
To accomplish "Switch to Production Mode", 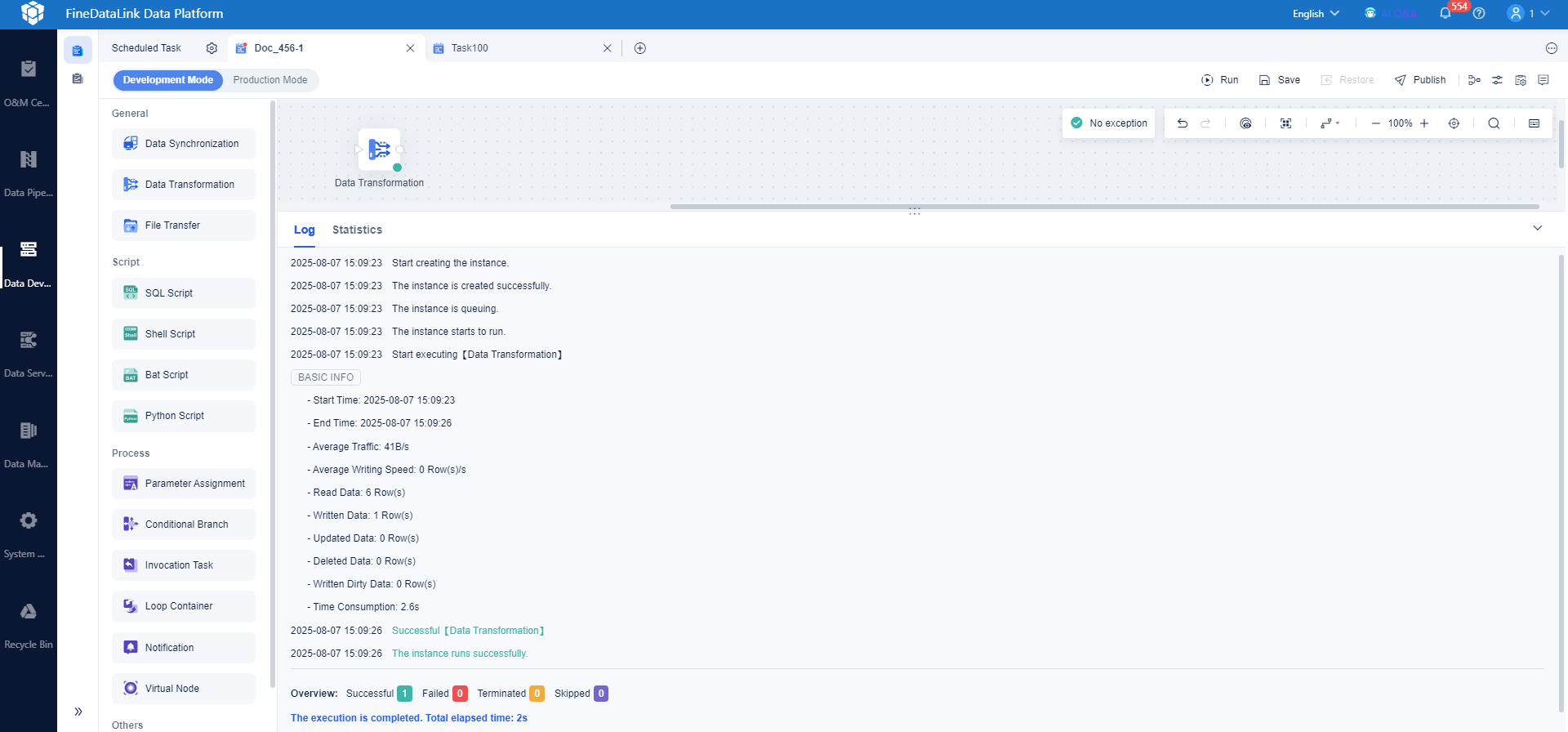I will tap(270, 80).
